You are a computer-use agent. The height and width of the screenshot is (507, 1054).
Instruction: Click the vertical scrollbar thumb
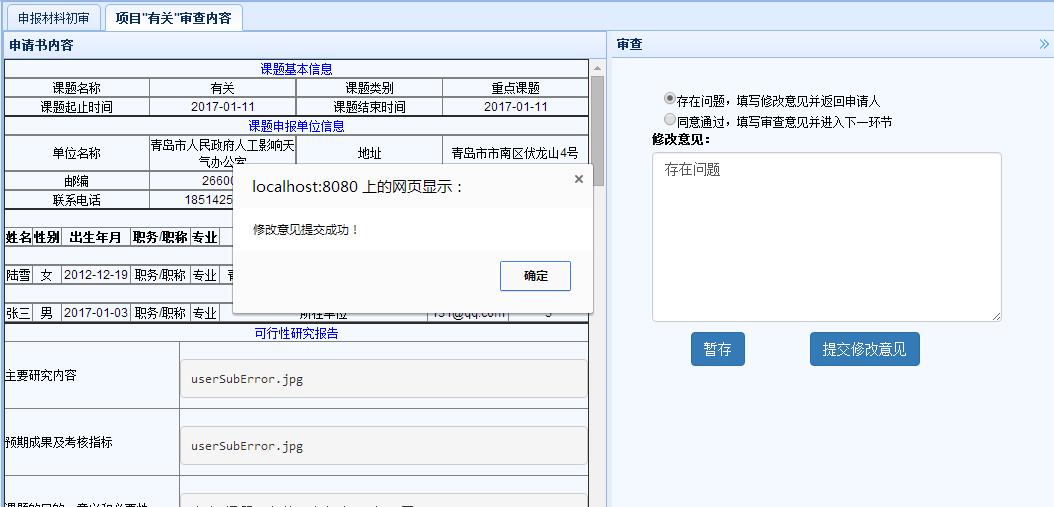pos(597,131)
